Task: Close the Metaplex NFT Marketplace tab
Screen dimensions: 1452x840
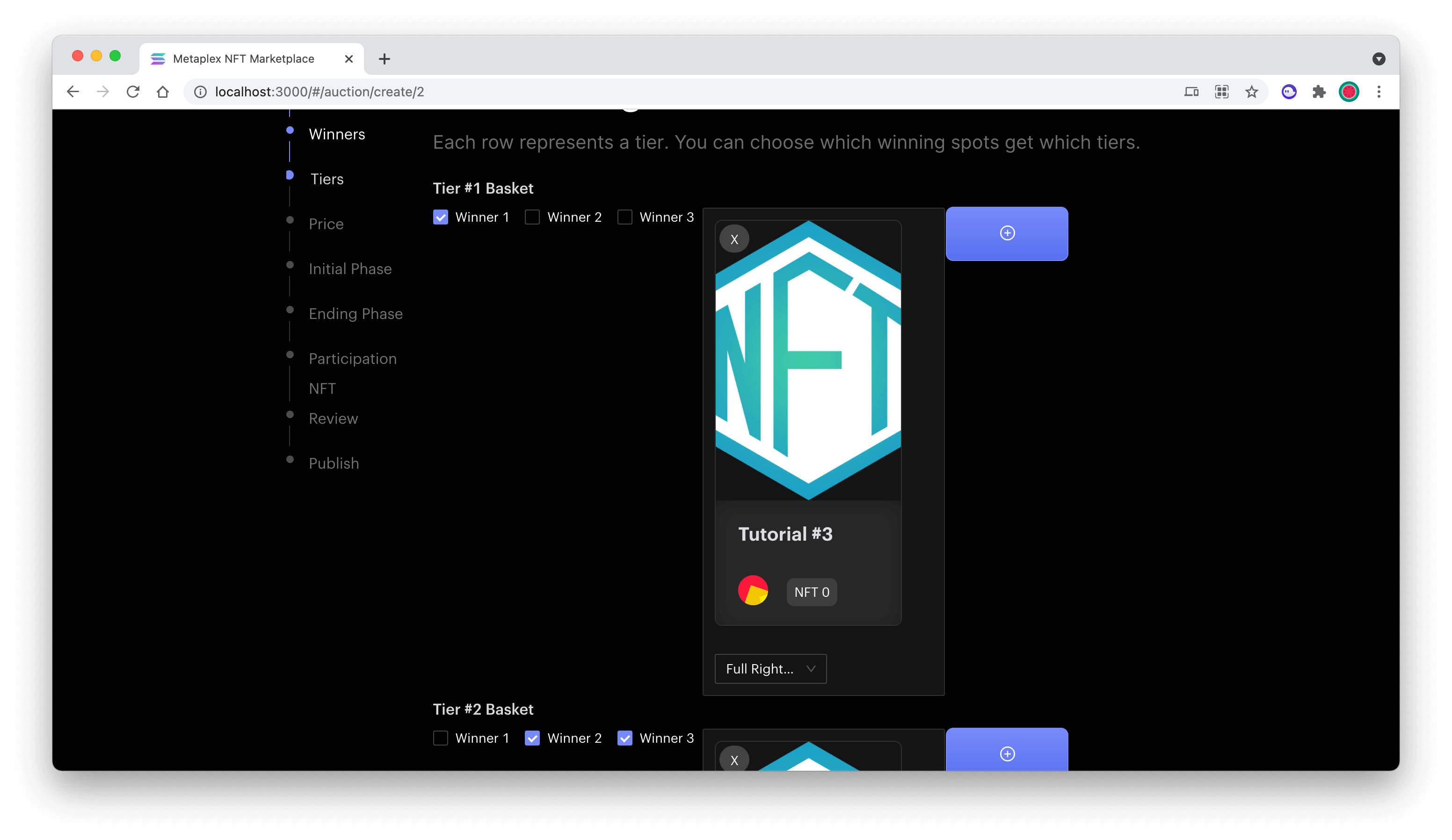Action: [348, 59]
